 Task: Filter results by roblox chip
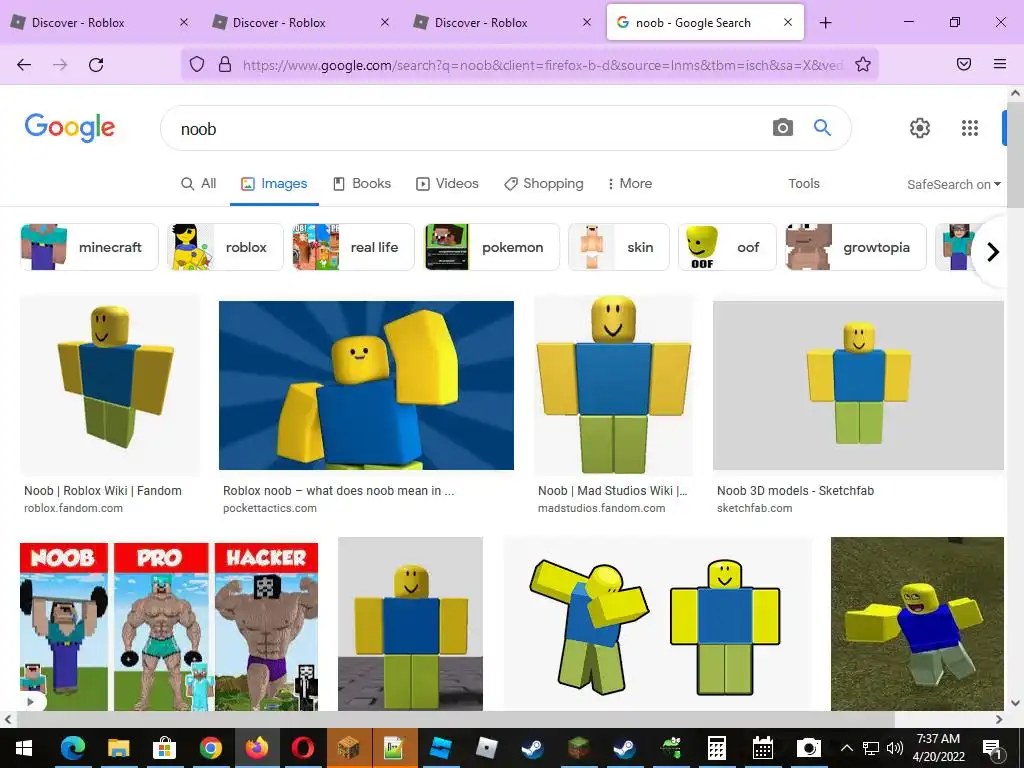pos(225,248)
